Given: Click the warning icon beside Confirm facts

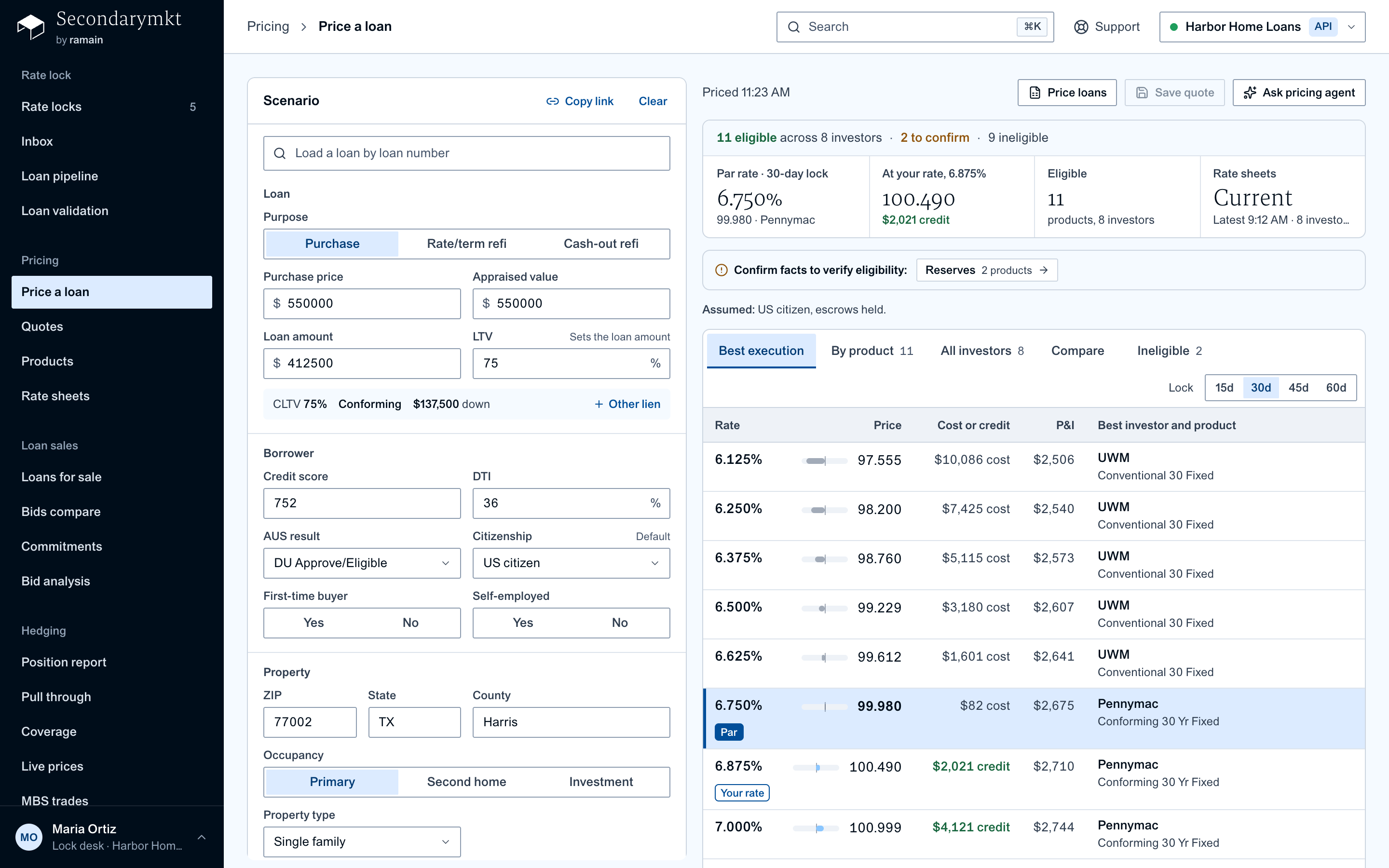Looking at the screenshot, I should click(722, 271).
